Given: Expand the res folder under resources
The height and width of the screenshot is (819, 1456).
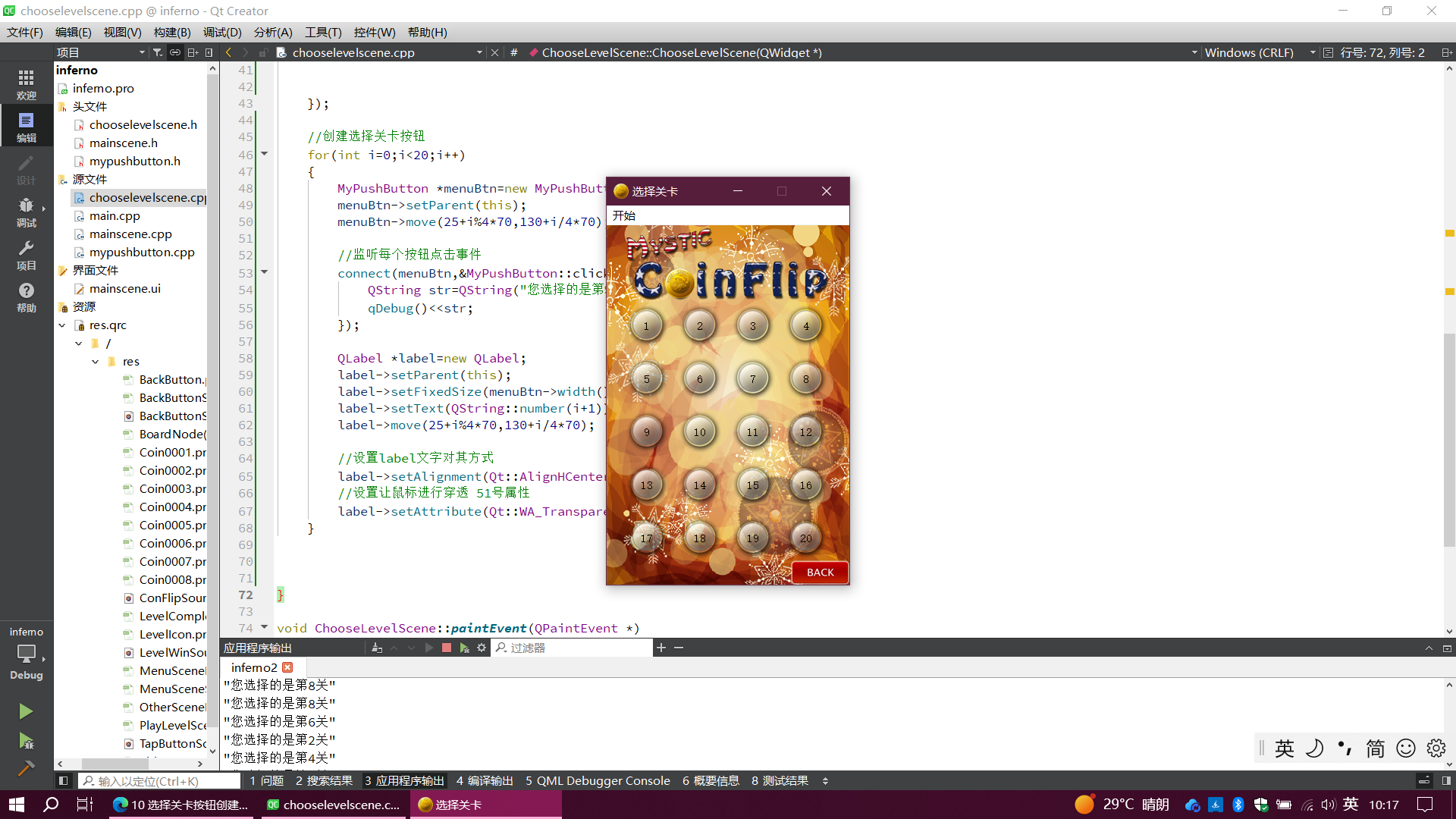Looking at the screenshot, I should (95, 361).
